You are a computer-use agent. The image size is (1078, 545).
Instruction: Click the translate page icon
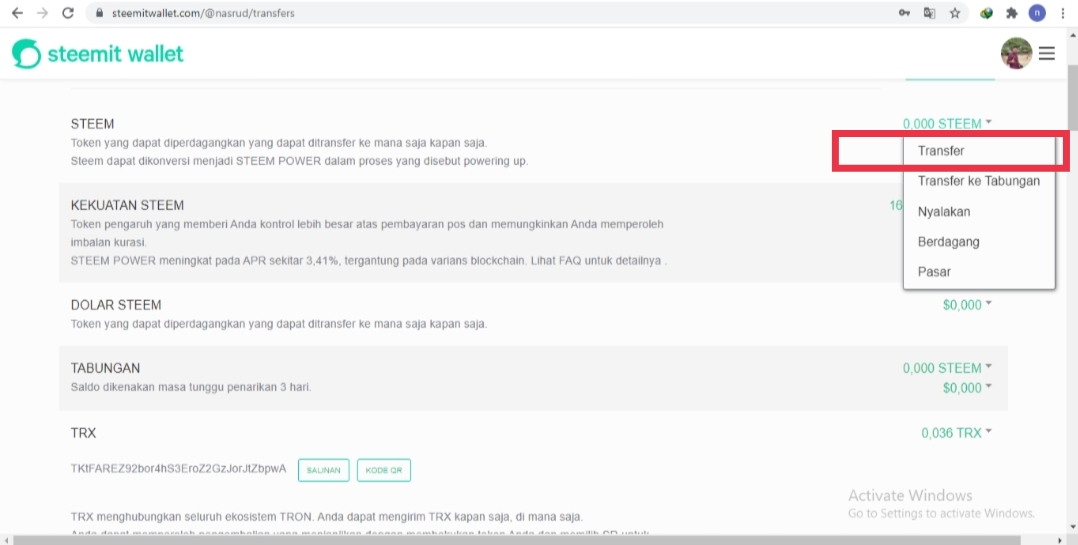coord(930,13)
